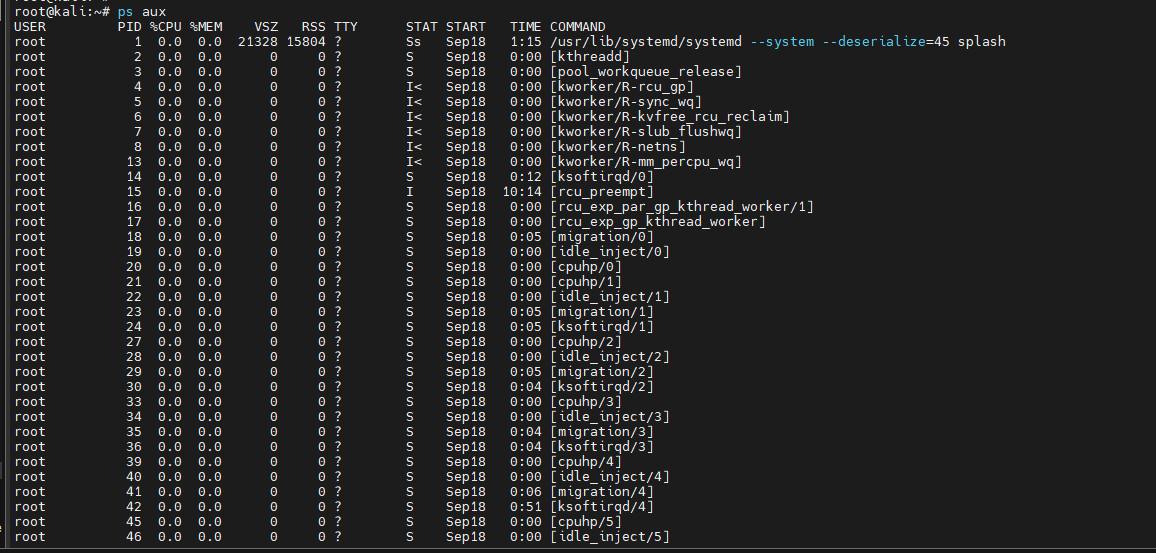Click [kworker/R-rcu_gp] process entry

click(621, 86)
